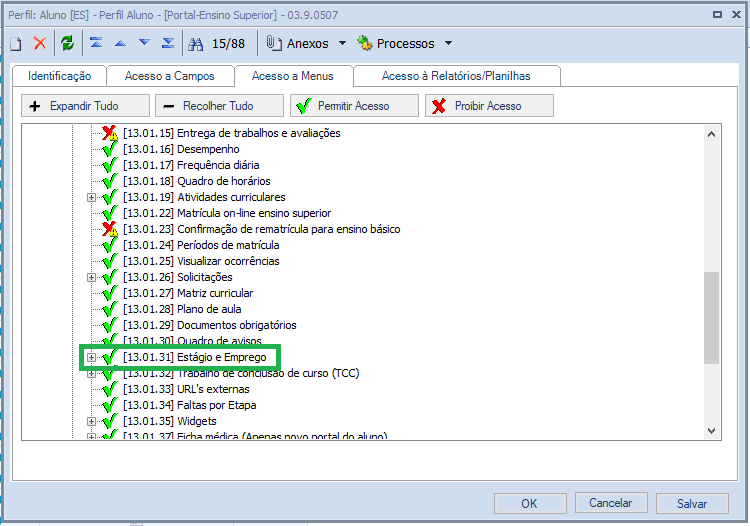
Task: Expand the Trabalho de conclusão de curso node
Action: pyautogui.click(x=91, y=374)
